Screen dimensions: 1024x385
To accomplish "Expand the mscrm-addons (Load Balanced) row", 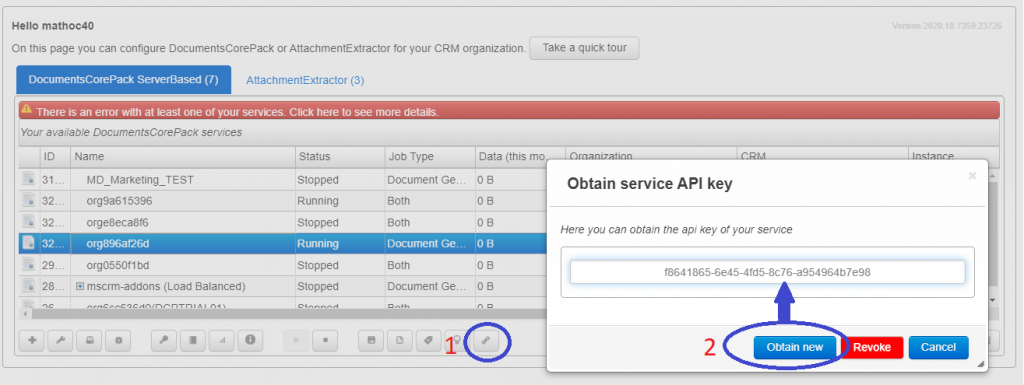I will pos(80,286).
